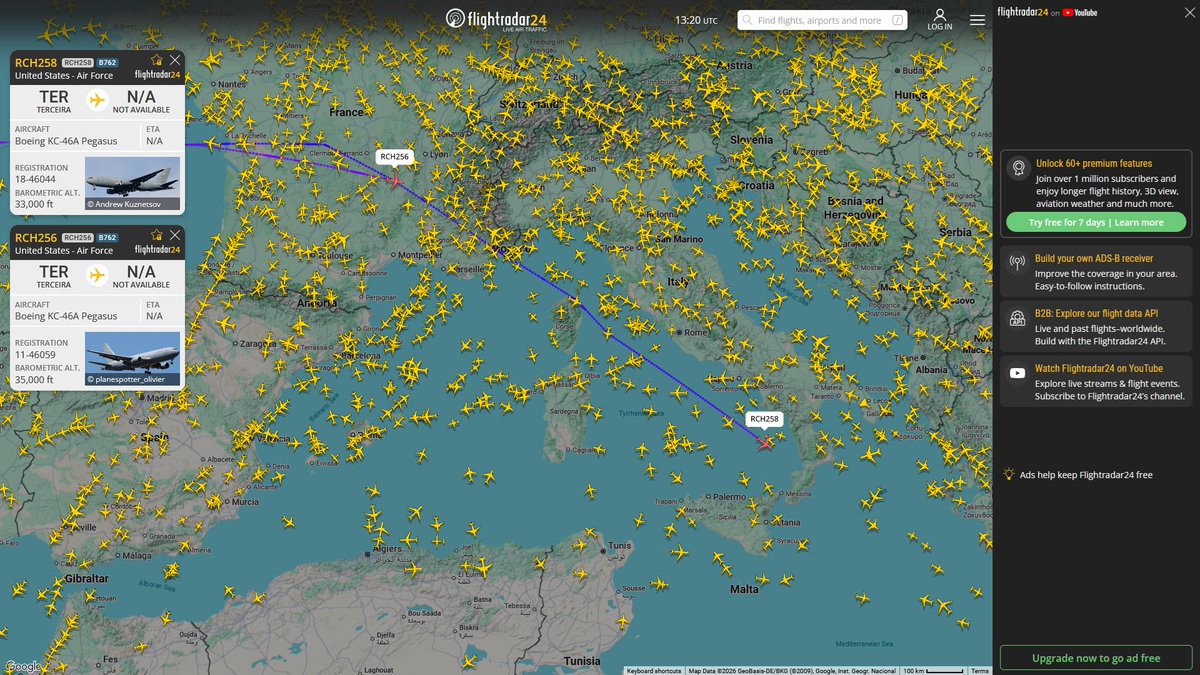Click the 13:20 UTC clock
This screenshot has width=1200, height=675.
[x=696, y=20]
